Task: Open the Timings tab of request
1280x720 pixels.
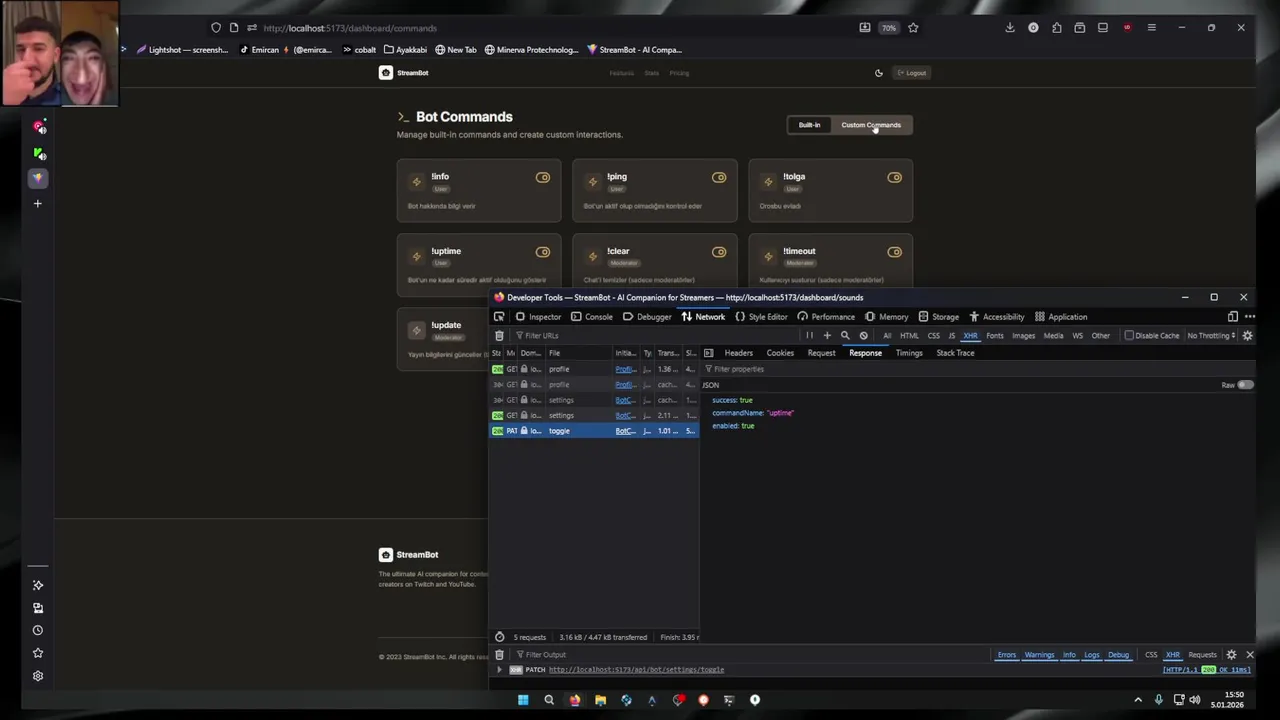Action: [x=909, y=353]
